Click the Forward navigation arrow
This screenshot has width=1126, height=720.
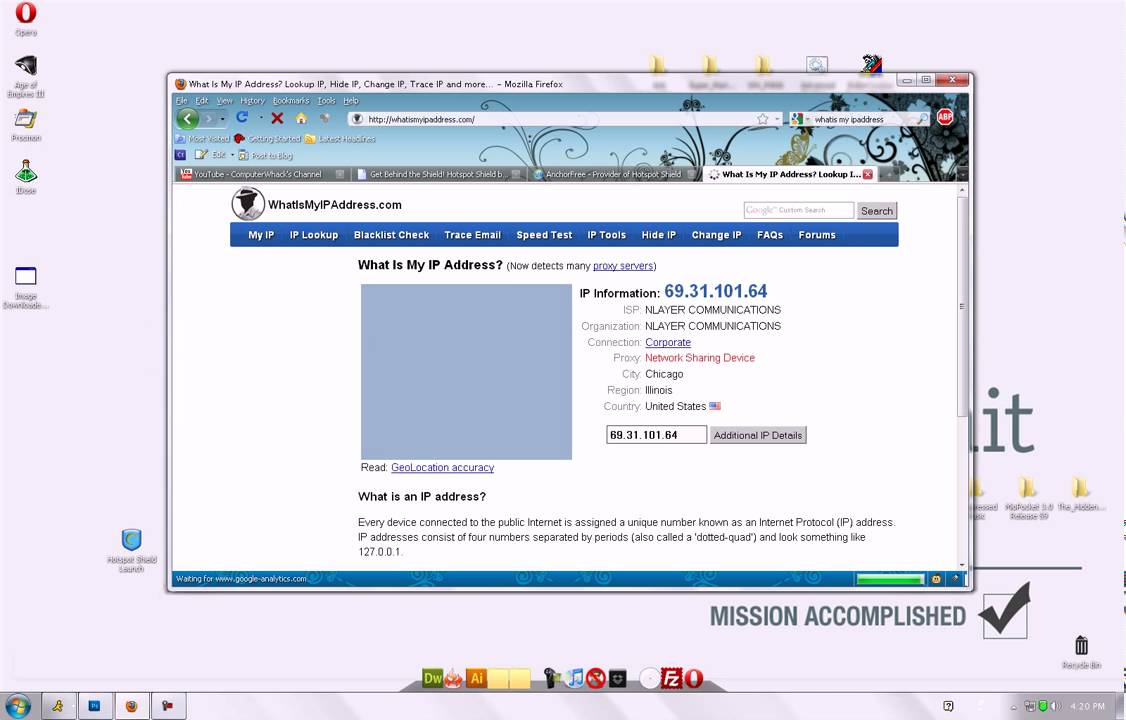(x=209, y=118)
